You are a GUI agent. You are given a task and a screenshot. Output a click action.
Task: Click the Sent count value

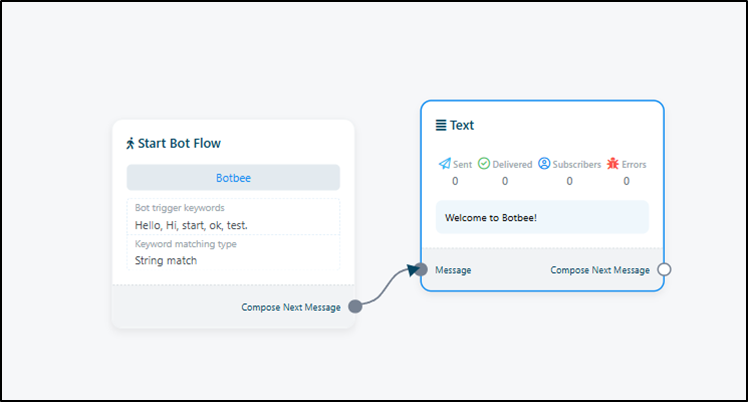coord(455,181)
